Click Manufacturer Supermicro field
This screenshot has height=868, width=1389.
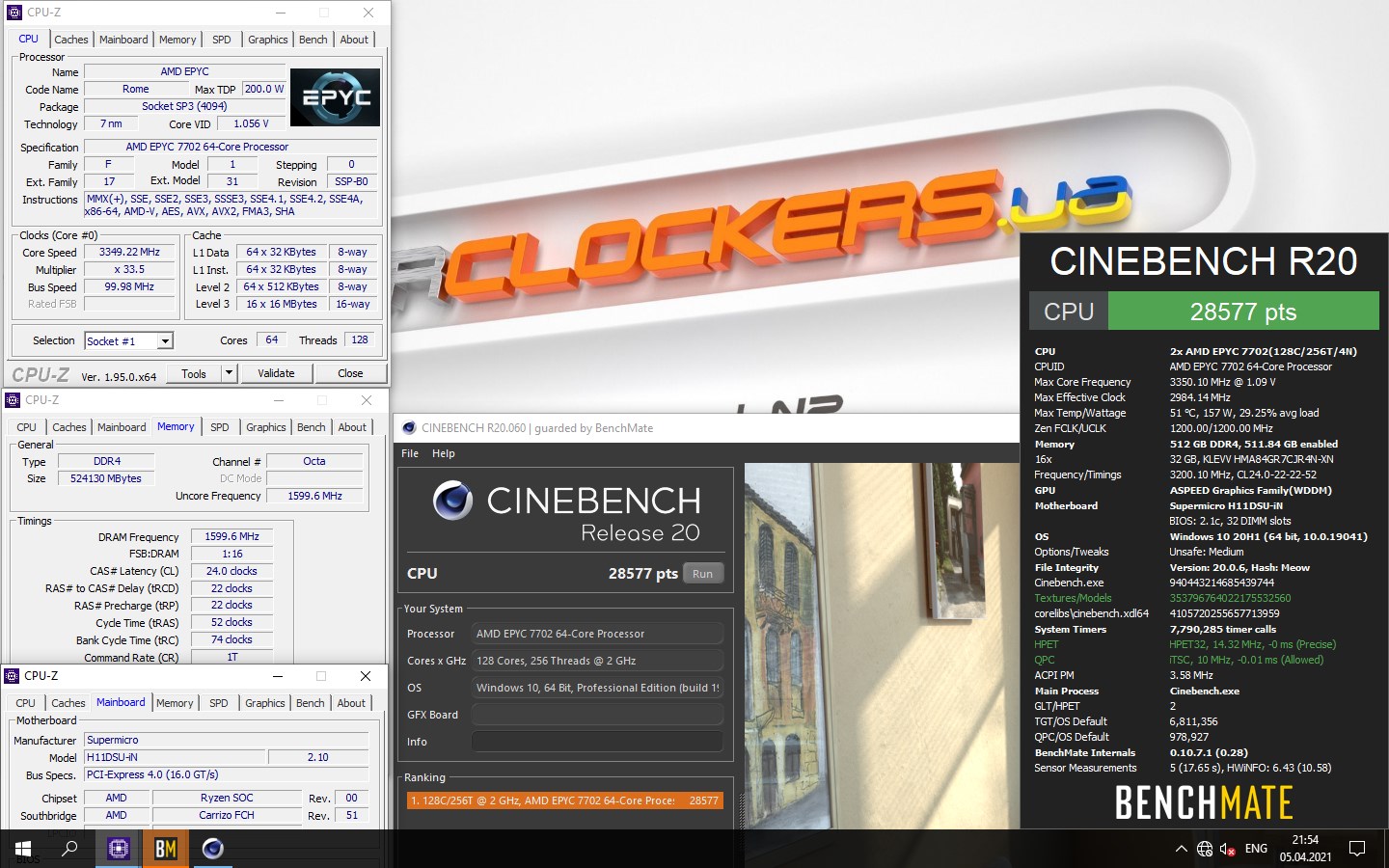pyautogui.click(x=227, y=740)
